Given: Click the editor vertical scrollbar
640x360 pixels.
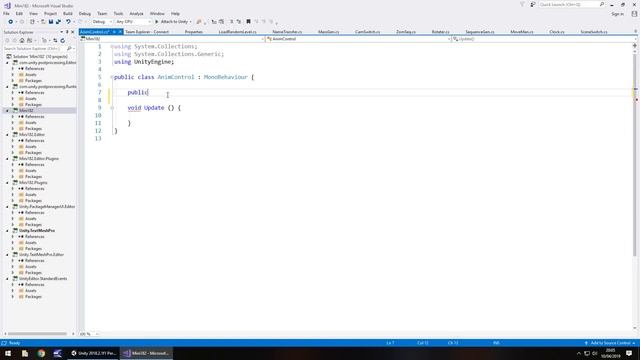Looking at the screenshot, I should click(x=635, y=155).
